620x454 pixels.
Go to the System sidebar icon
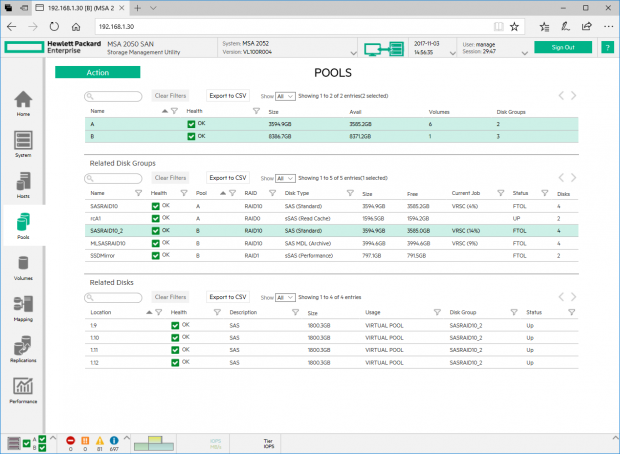coord(23,143)
